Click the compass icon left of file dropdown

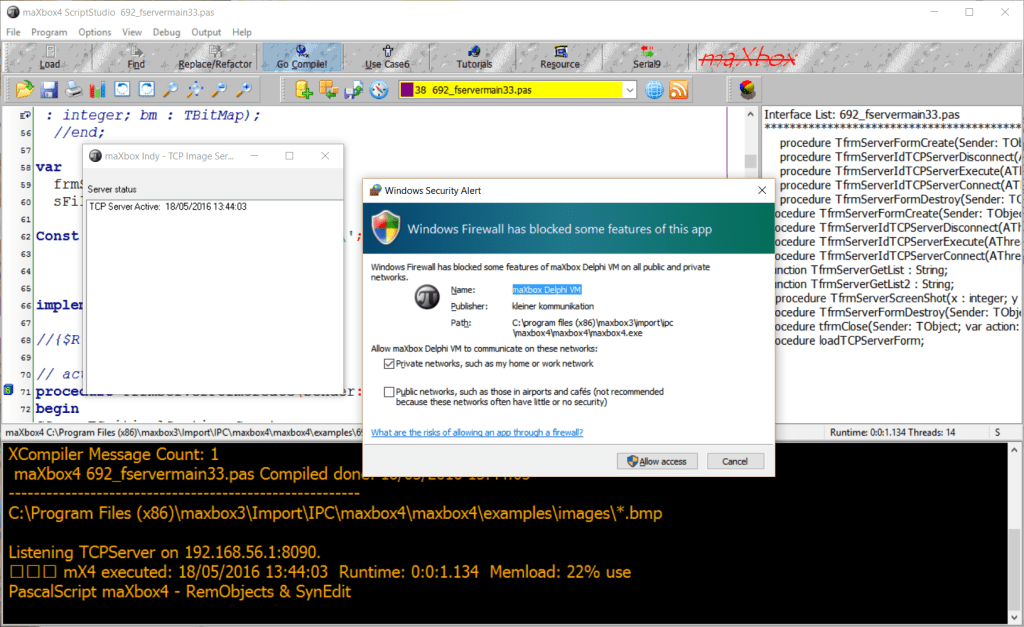point(378,90)
